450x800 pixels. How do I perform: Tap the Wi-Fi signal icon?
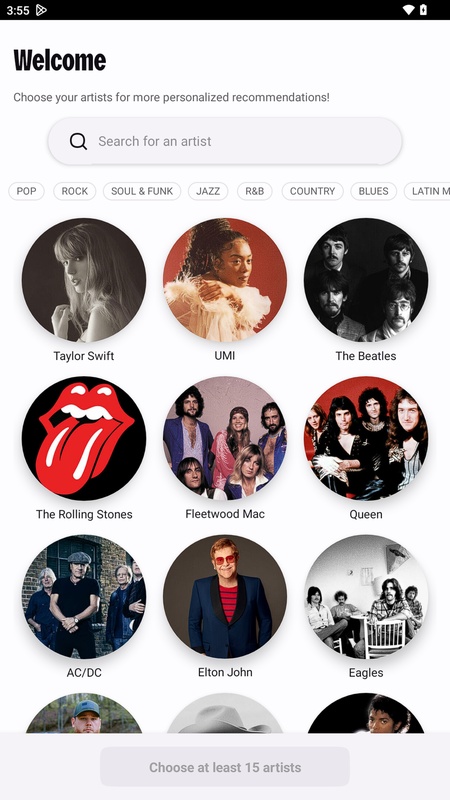pos(408,10)
